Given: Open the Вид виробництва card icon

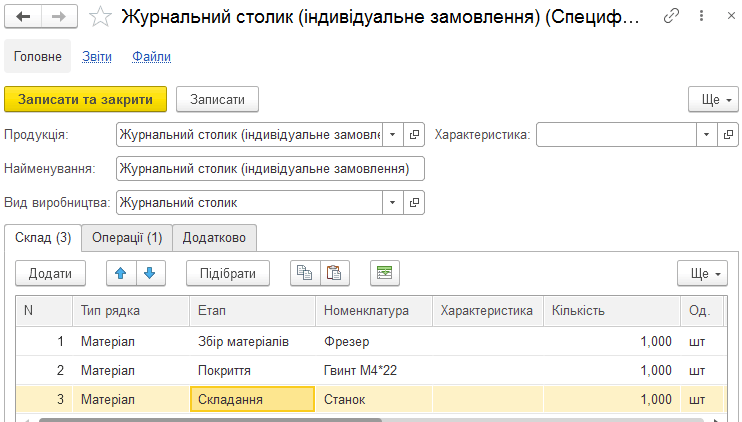Looking at the screenshot, I should click(x=414, y=202).
